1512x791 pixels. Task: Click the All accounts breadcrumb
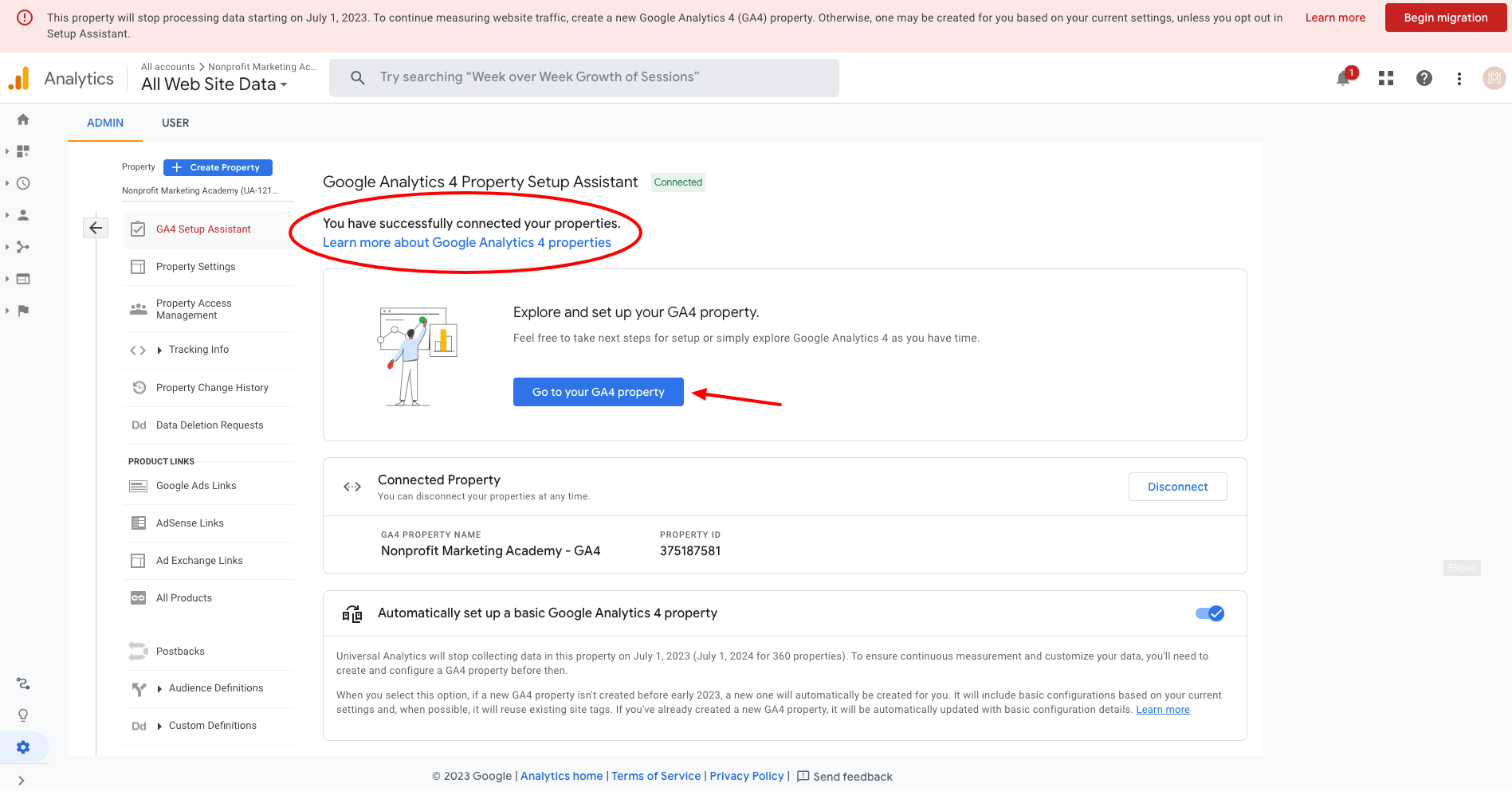pyautogui.click(x=168, y=67)
